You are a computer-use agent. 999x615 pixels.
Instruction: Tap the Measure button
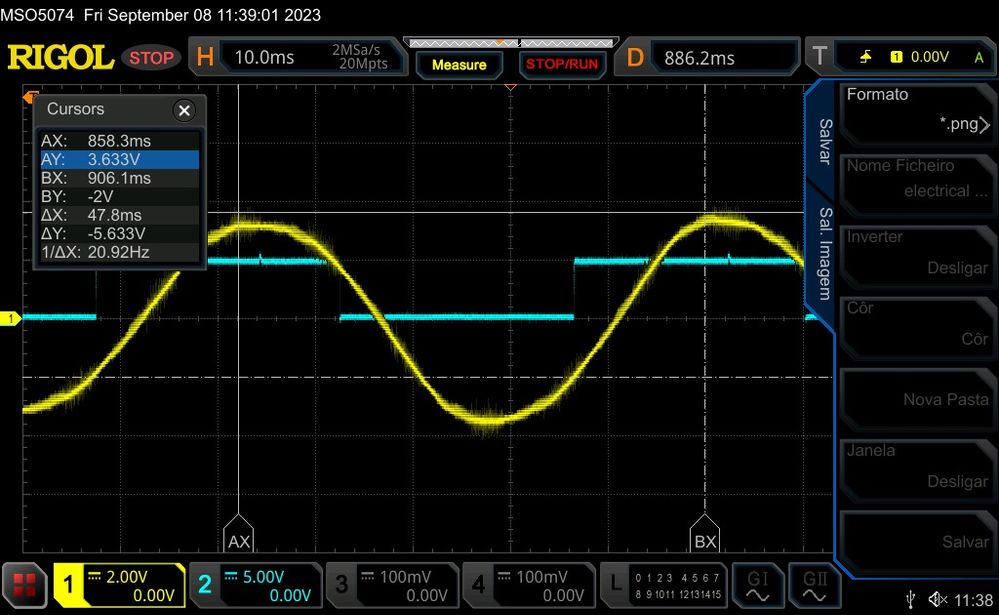(459, 64)
